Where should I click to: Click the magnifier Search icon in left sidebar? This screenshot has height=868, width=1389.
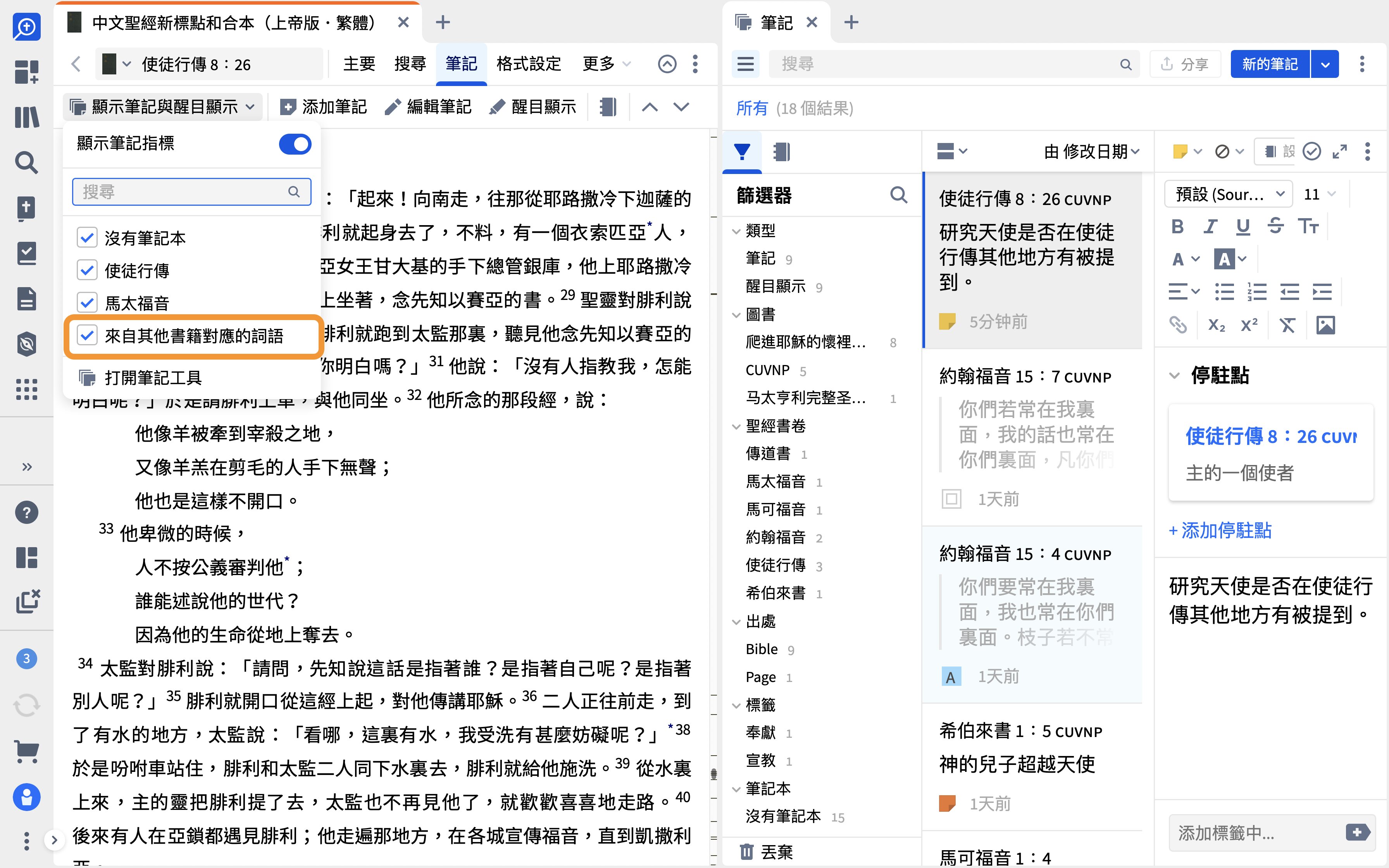[26, 162]
